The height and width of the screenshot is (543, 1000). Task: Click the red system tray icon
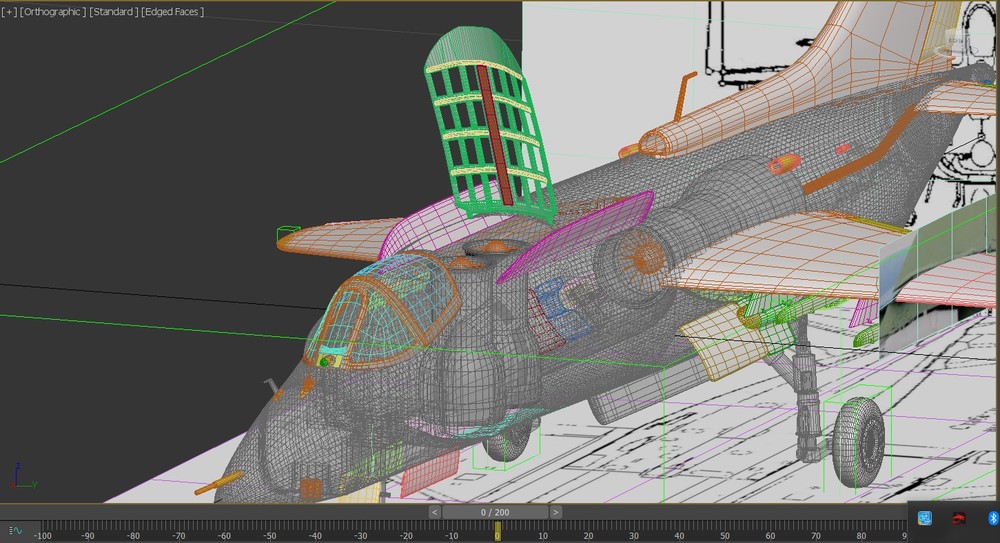[x=958, y=518]
